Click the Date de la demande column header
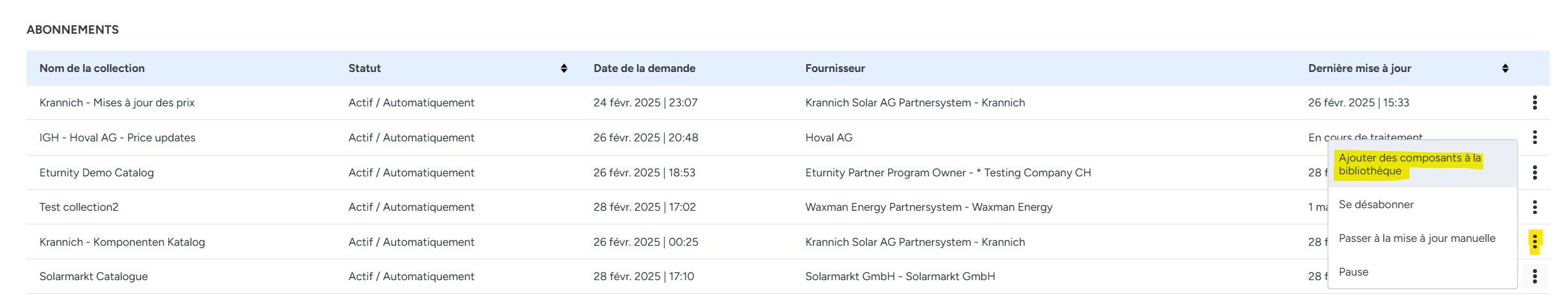This screenshot has width=1568, height=297. click(x=644, y=68)
